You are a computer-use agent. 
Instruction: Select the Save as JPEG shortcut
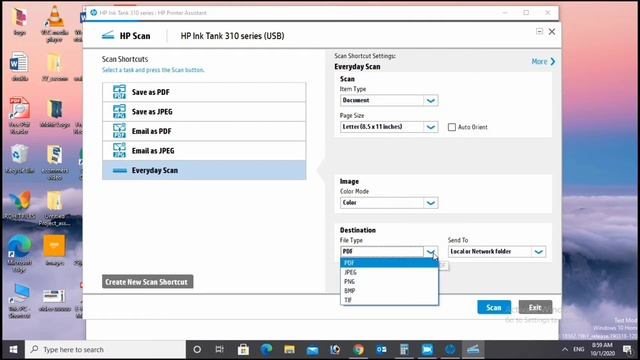(204, 111)
